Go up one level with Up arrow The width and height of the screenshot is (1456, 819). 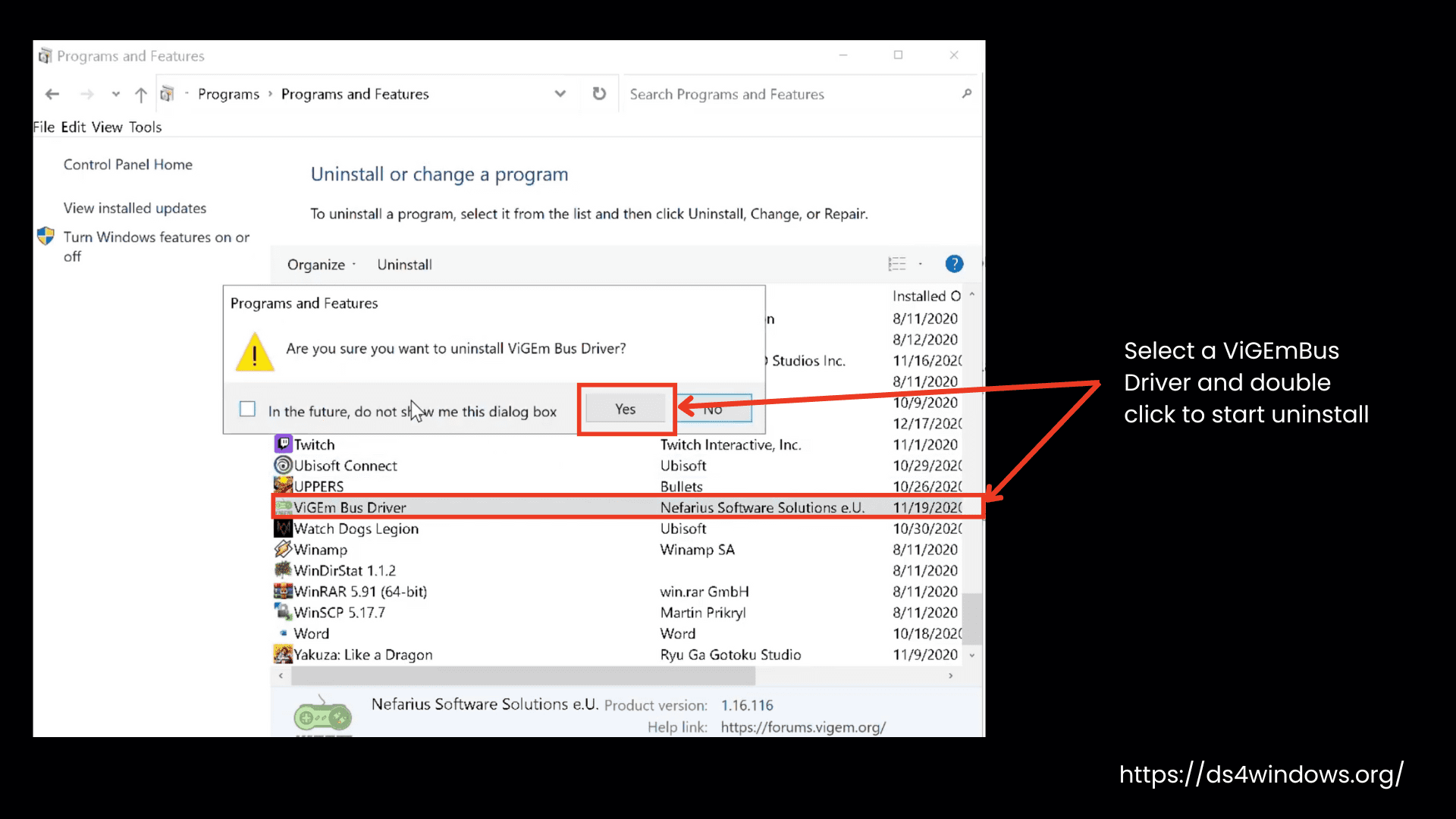[x=141, y=94]
